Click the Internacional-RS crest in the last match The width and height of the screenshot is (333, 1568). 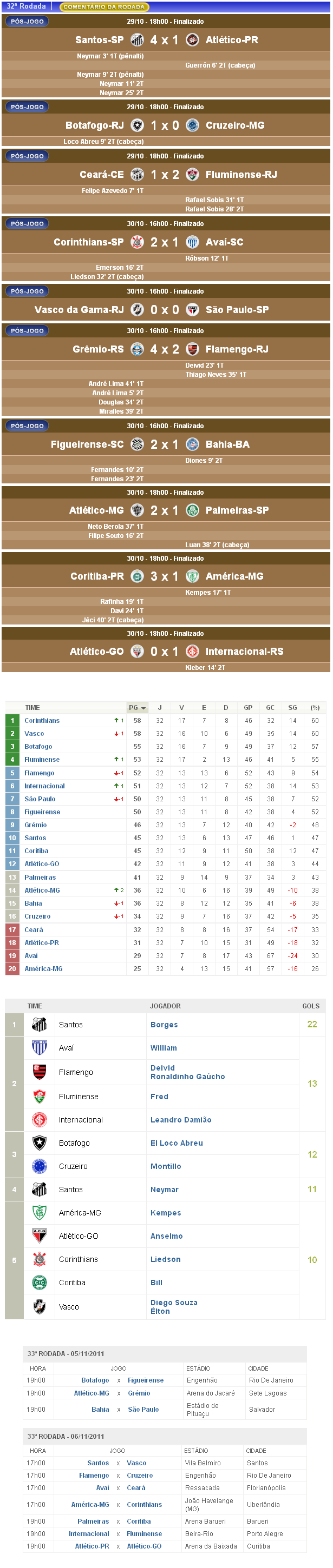(x=193, y=652)
